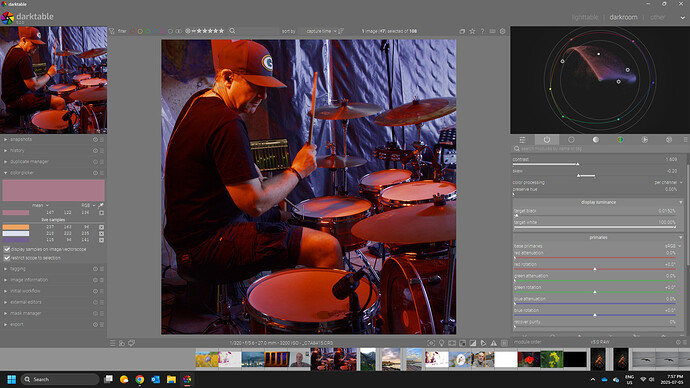Activate the color picker eyedropper tool
The height and width of the screenshot is (388, 690).
101,205
